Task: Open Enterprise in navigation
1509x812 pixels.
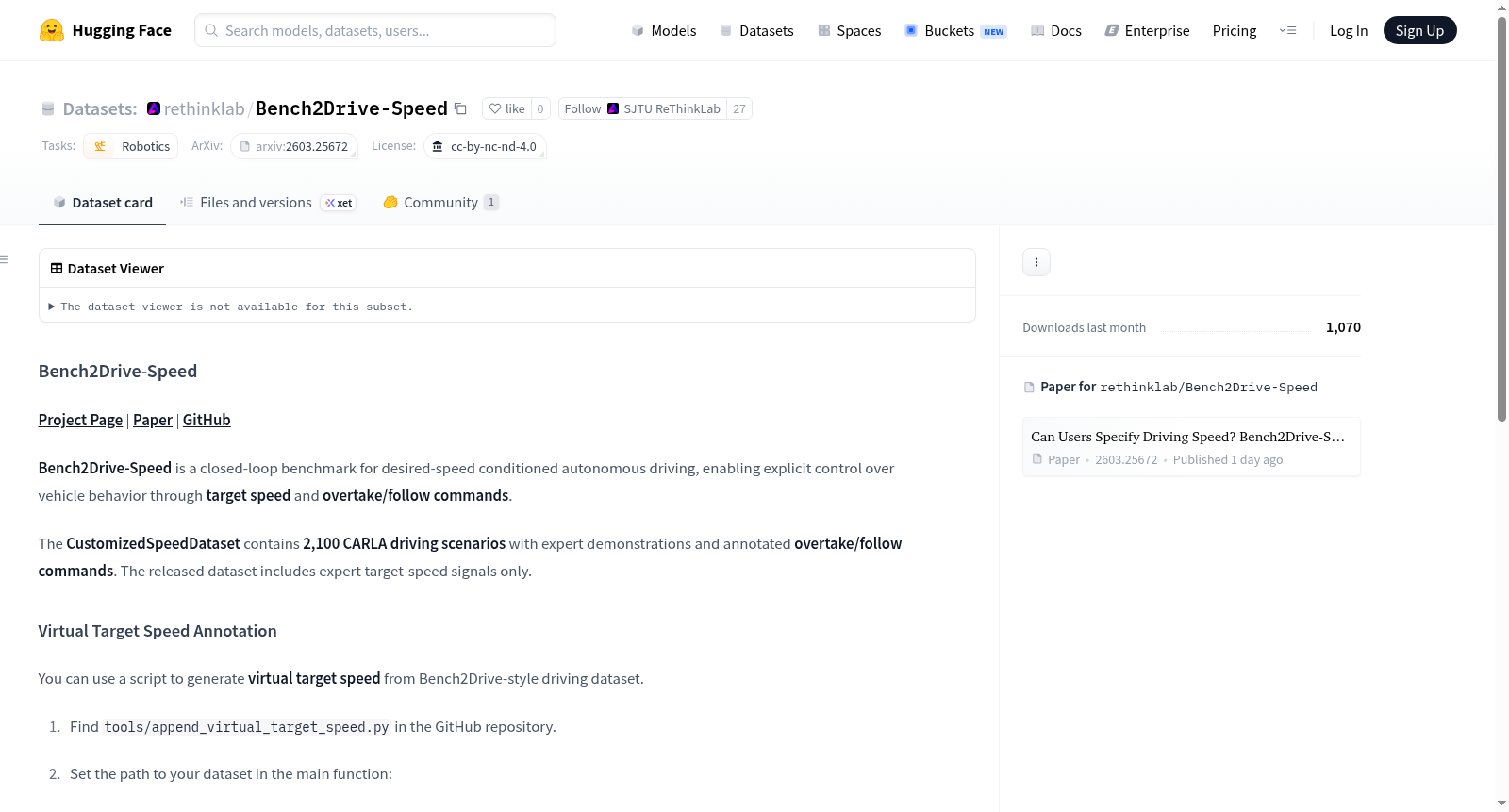Action: tap(1147, 30)
